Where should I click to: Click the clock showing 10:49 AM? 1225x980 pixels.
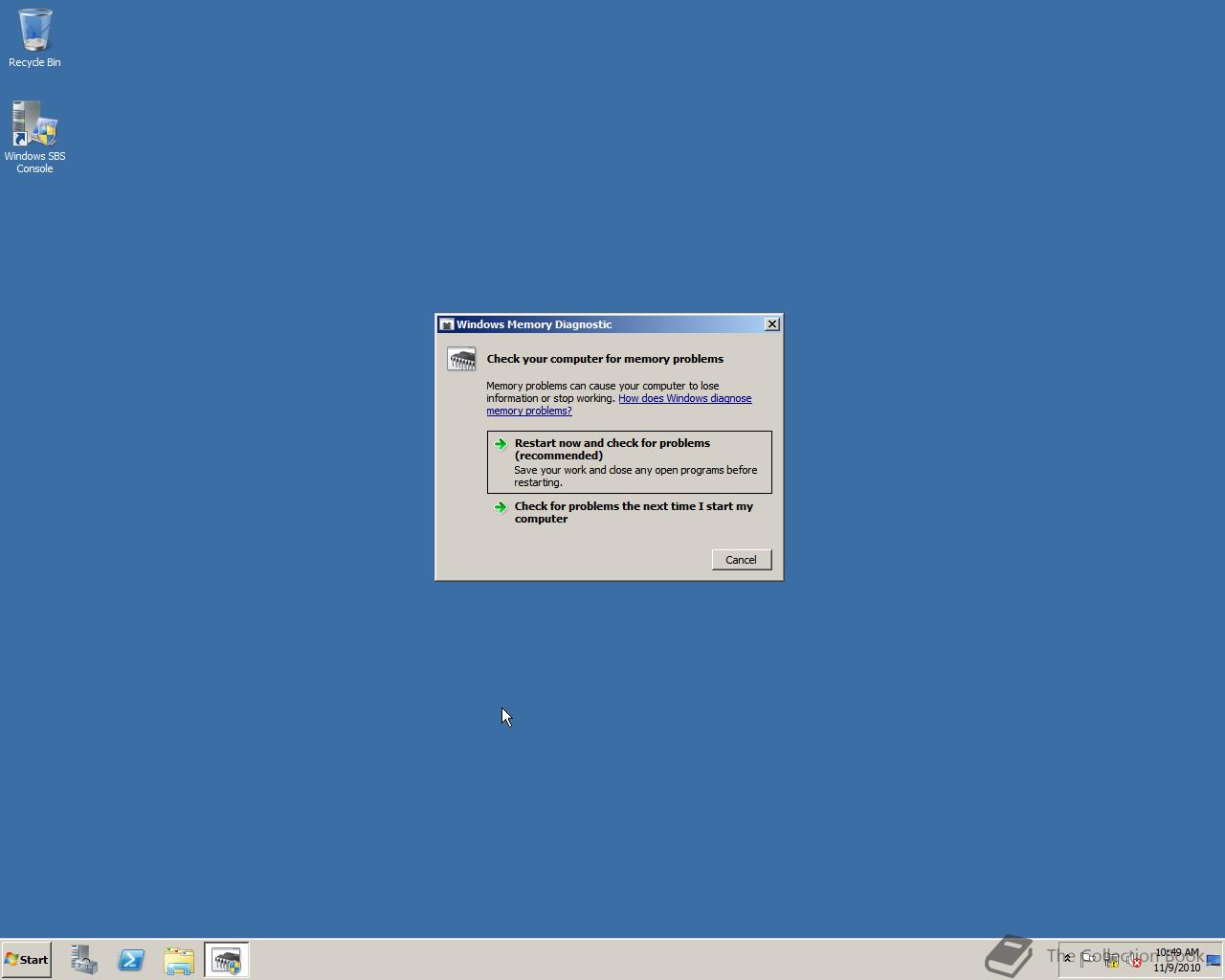1176,960
